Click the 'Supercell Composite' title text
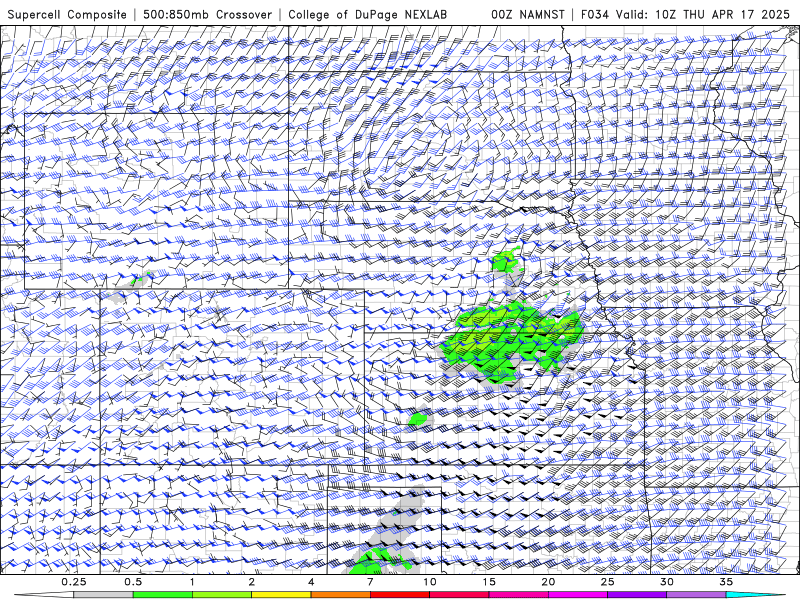This screenshot has height=600, width=800. (67, 15)
